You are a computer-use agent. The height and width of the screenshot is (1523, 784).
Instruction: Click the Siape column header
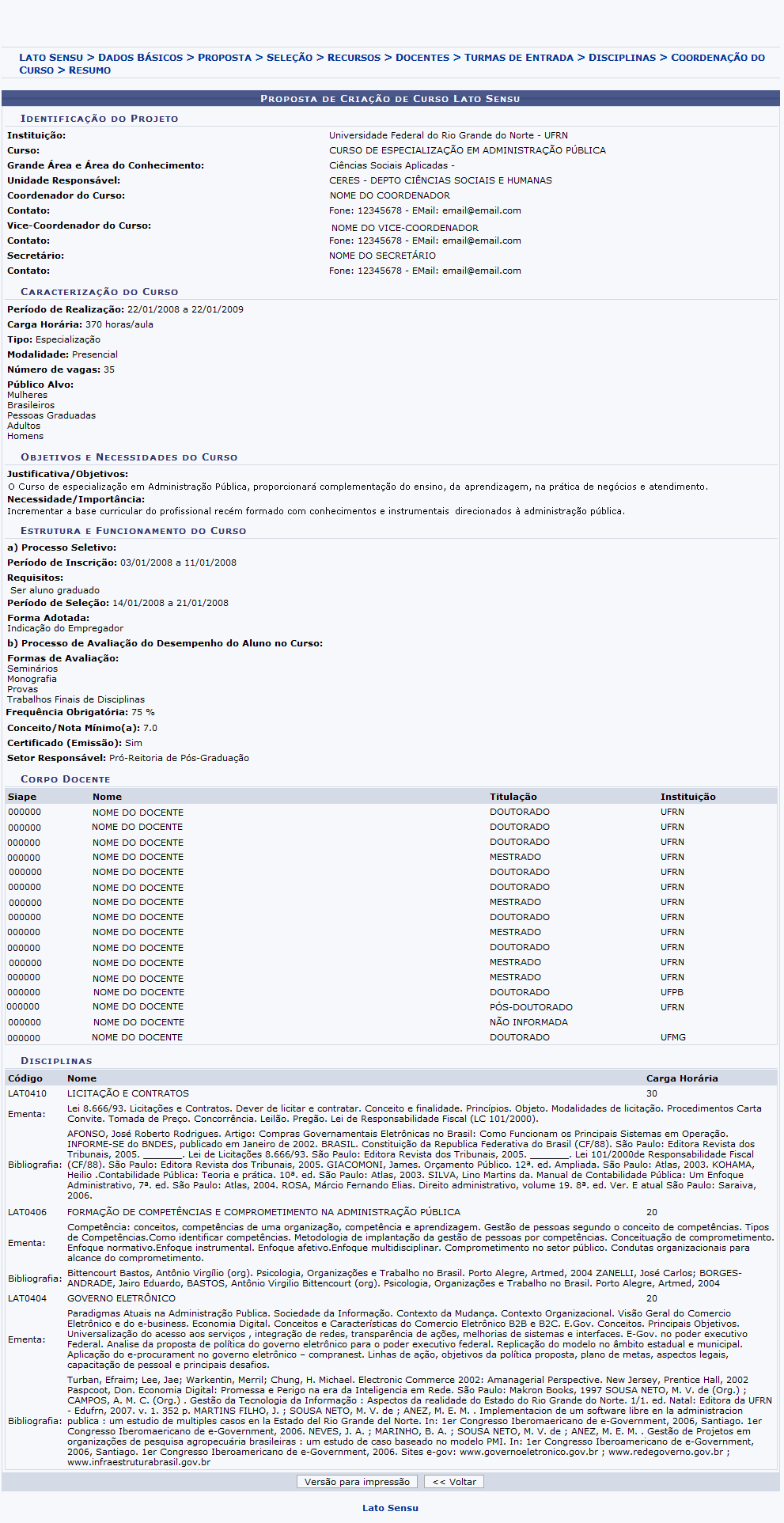(x=22, y=797)
